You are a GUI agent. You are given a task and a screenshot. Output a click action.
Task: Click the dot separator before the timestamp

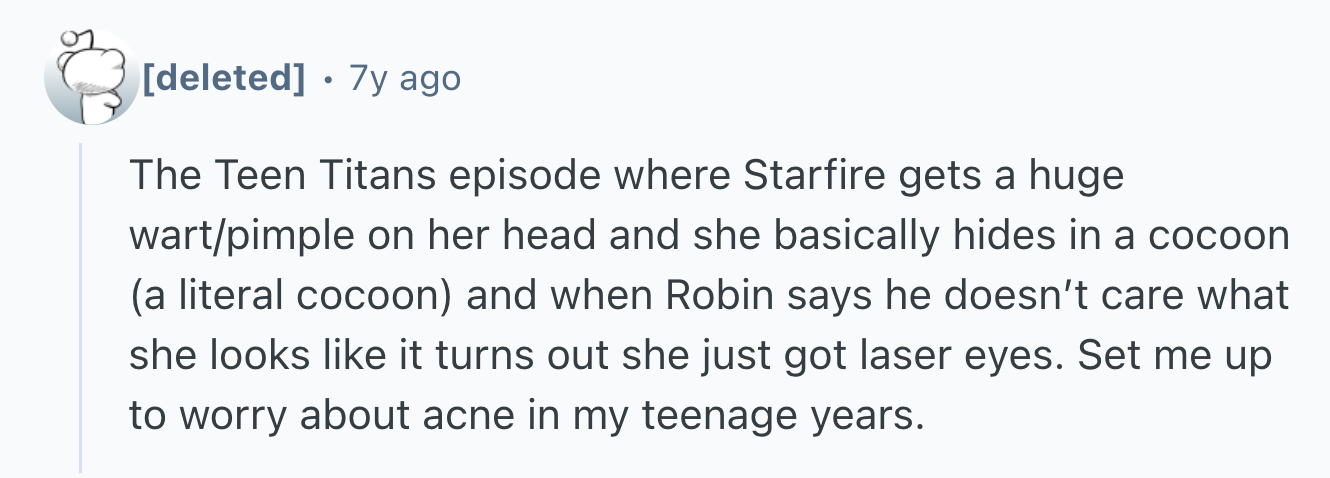(x=327, y=77)
